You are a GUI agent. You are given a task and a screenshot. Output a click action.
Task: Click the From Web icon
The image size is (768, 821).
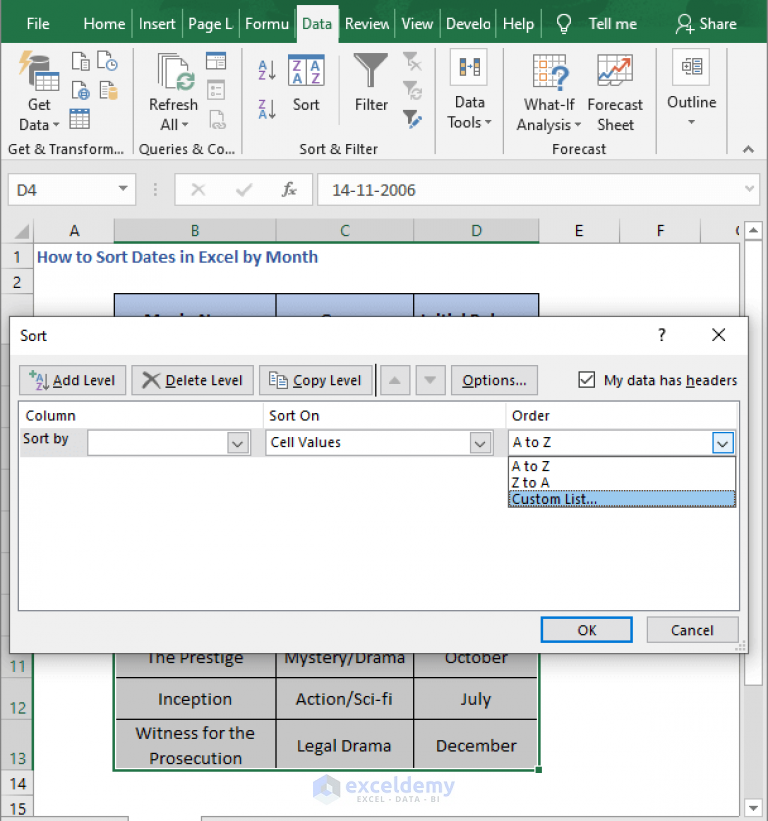pyautogui.click(x=80, y=90)
